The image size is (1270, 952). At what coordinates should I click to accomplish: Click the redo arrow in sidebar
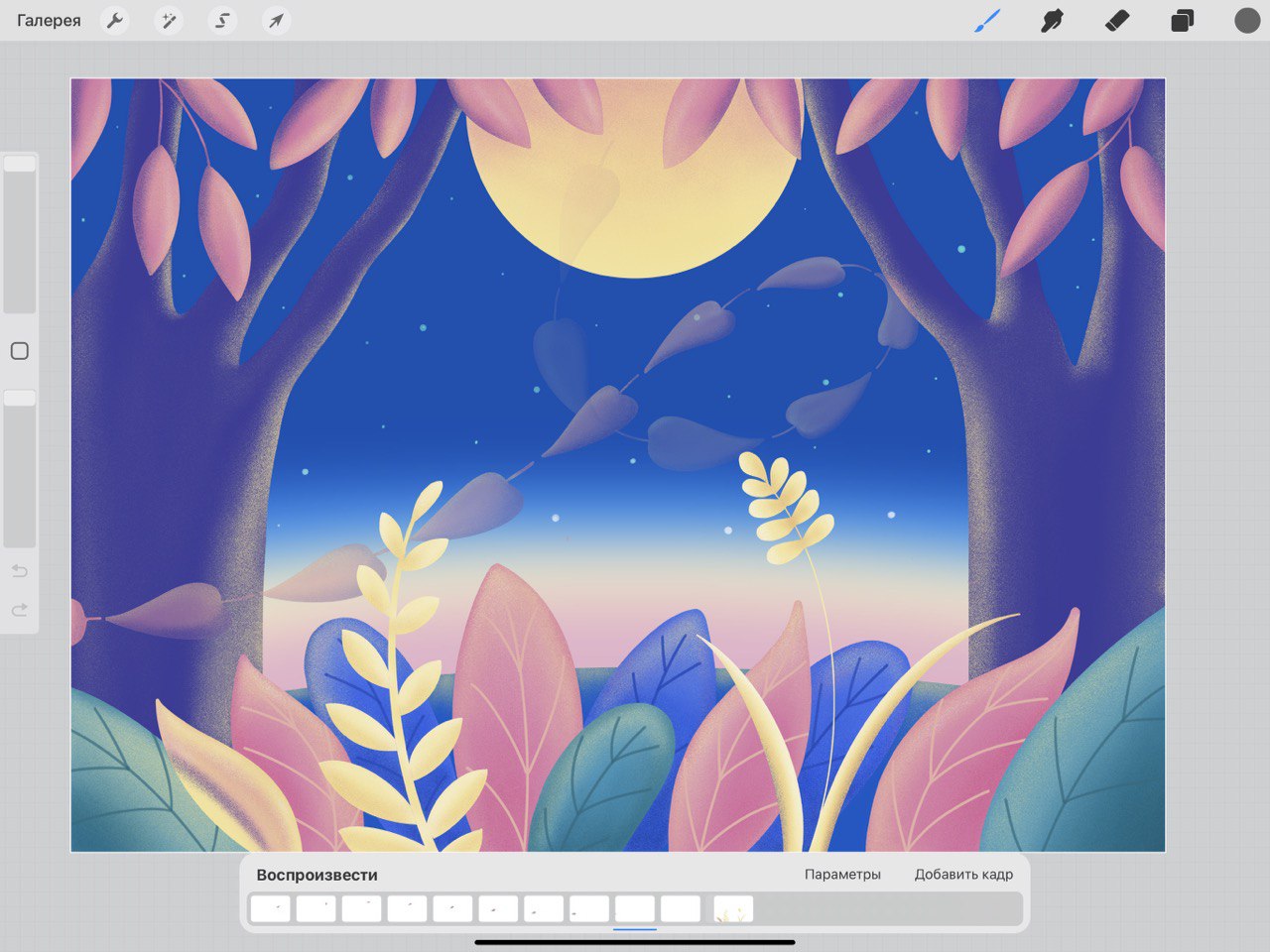click(20, 610)
